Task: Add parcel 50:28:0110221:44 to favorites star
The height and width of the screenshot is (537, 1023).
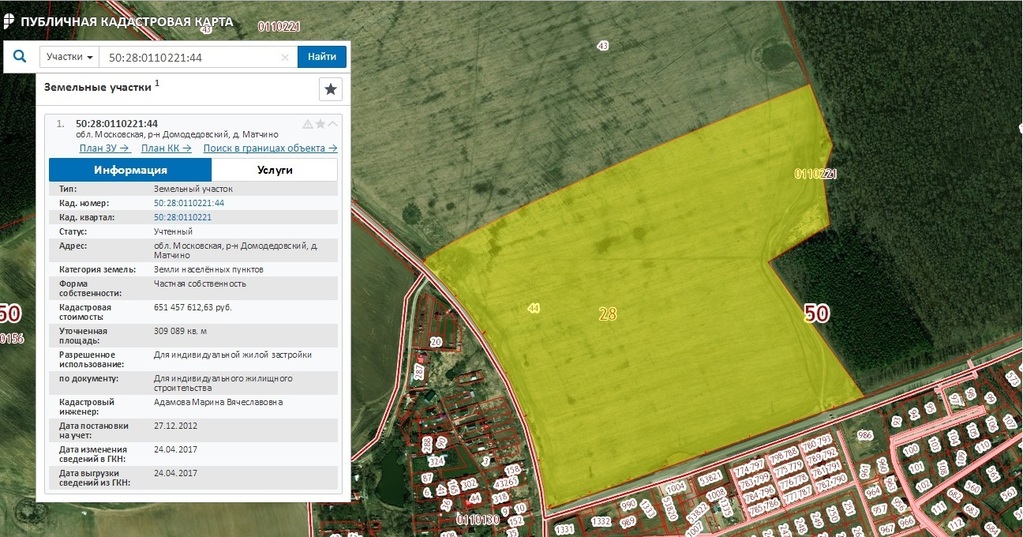Action: point(320,124)
